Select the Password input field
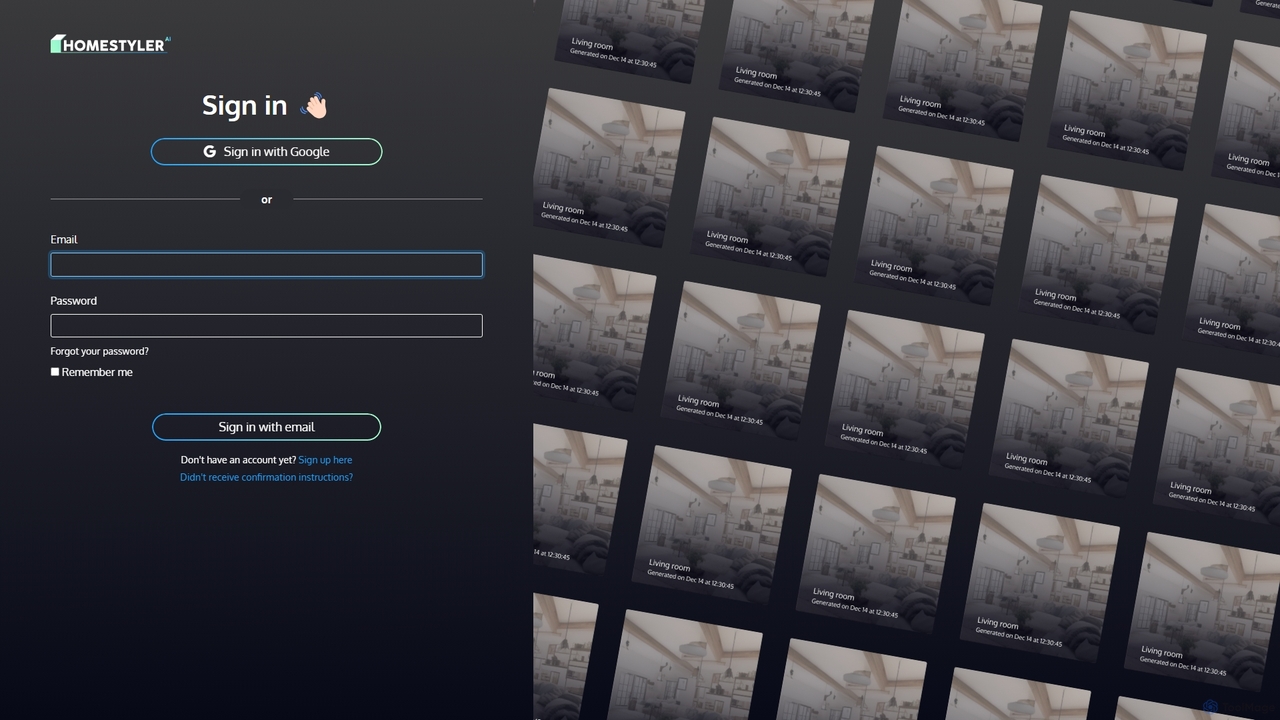The height and width of the screenshot is (720, 1280). tap(266, 325)
